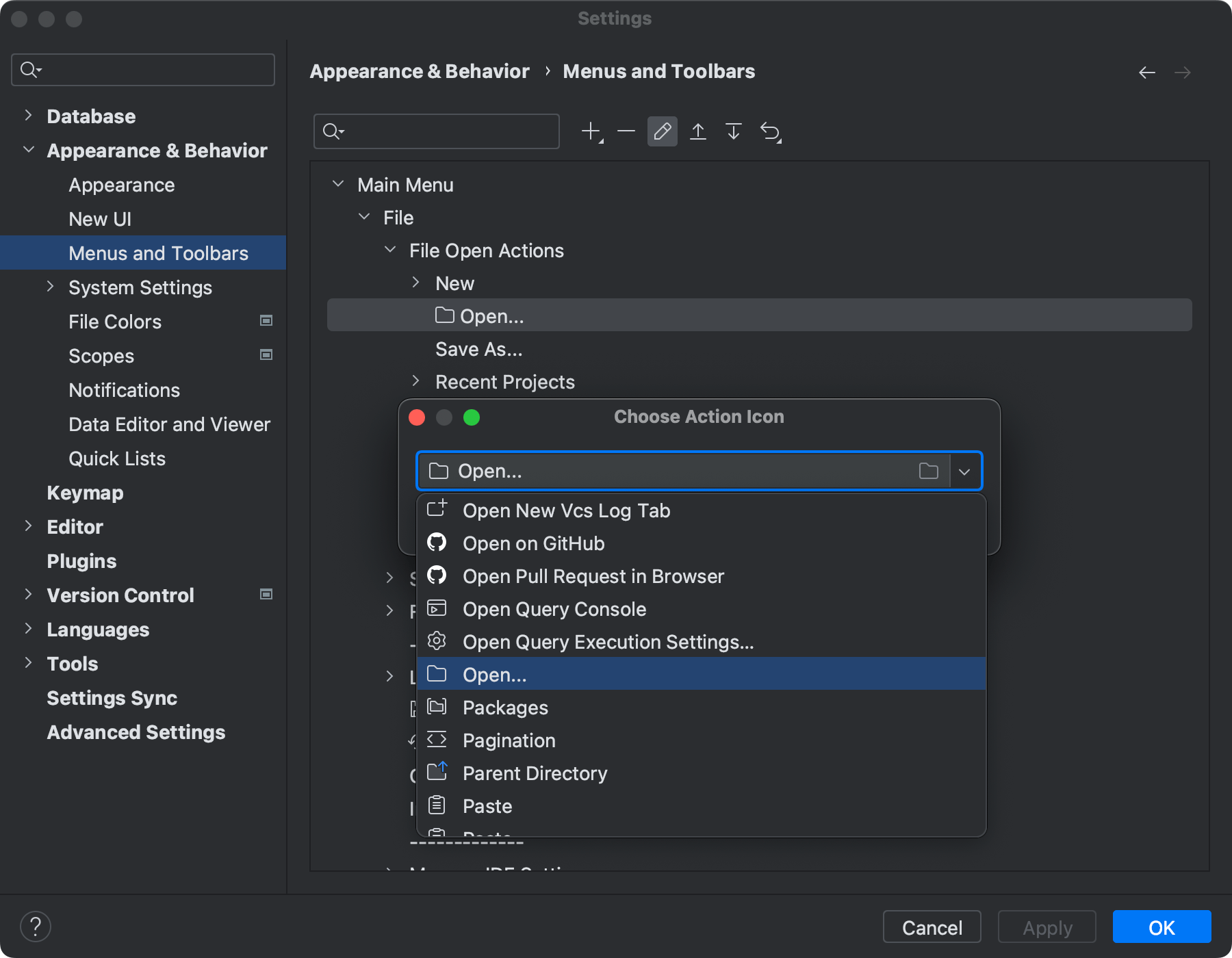Click the help question mark icon
Screen dimensions: 1232x958
36,927
